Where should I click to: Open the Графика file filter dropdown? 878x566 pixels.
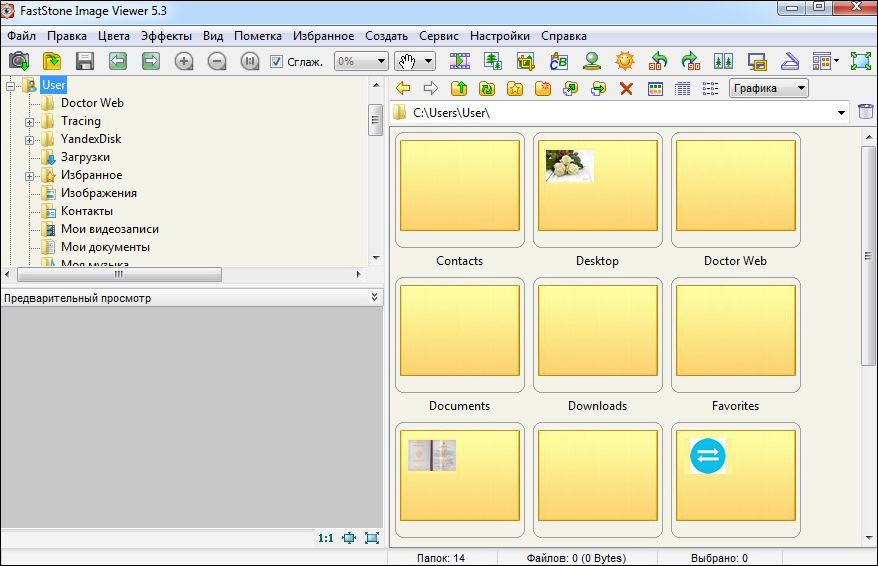coord(768,88)
